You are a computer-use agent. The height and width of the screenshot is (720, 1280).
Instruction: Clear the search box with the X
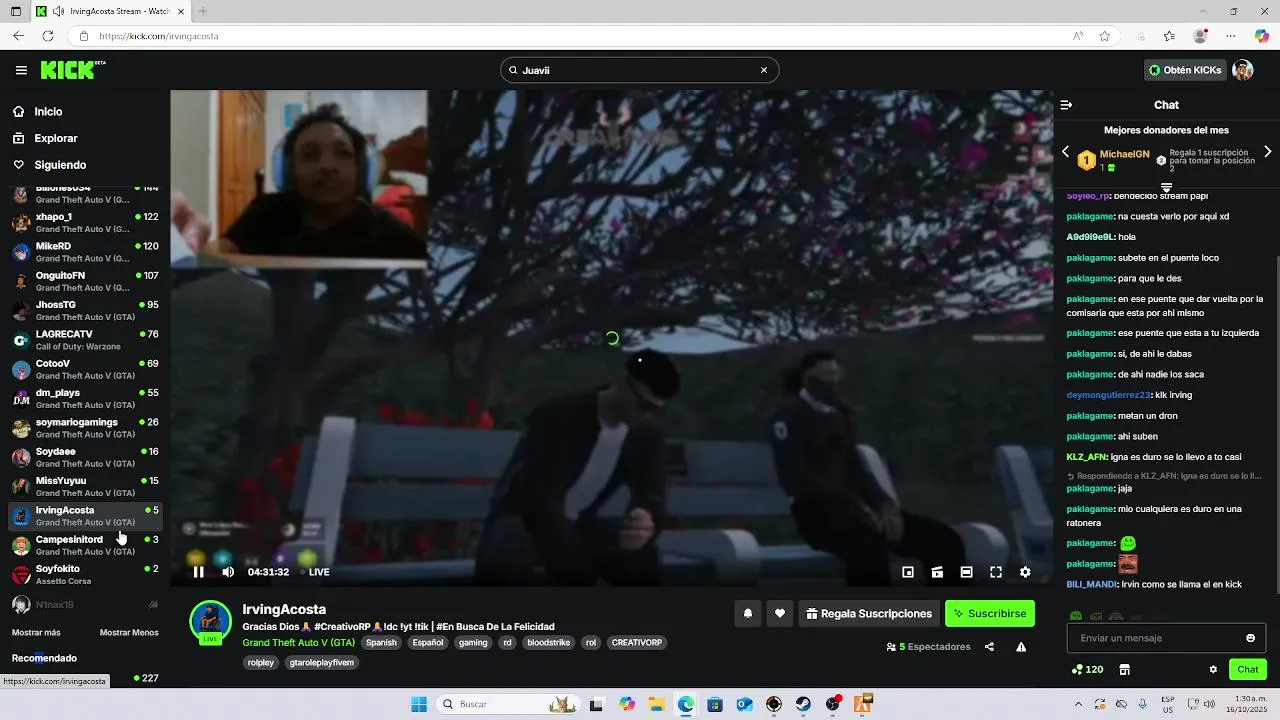pyautogui.click(x=764, y=70)
